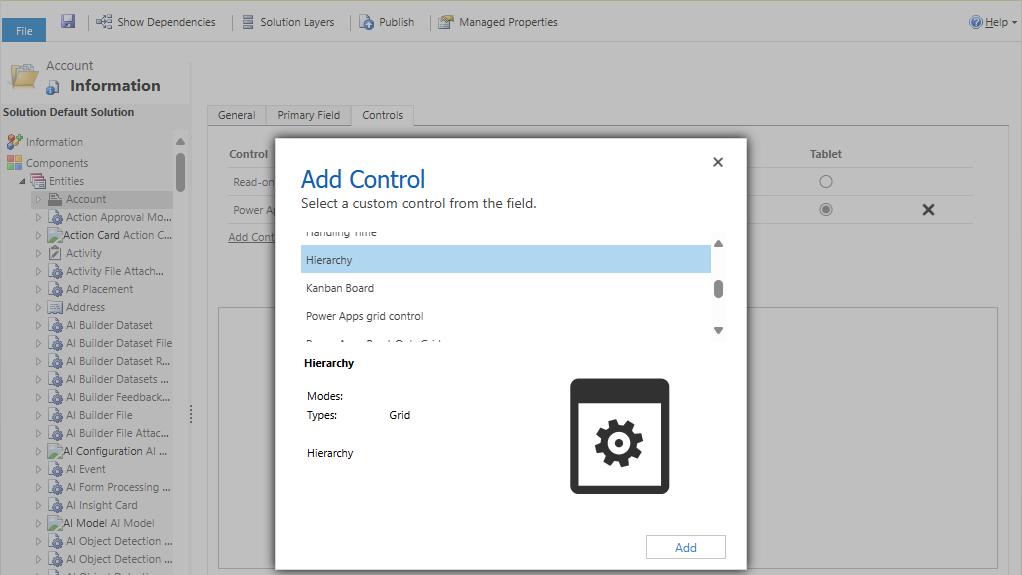The width and height of the screenshot is (1022, 575).
Task: Click the Help question mark icon
Action: coord(975,22)
